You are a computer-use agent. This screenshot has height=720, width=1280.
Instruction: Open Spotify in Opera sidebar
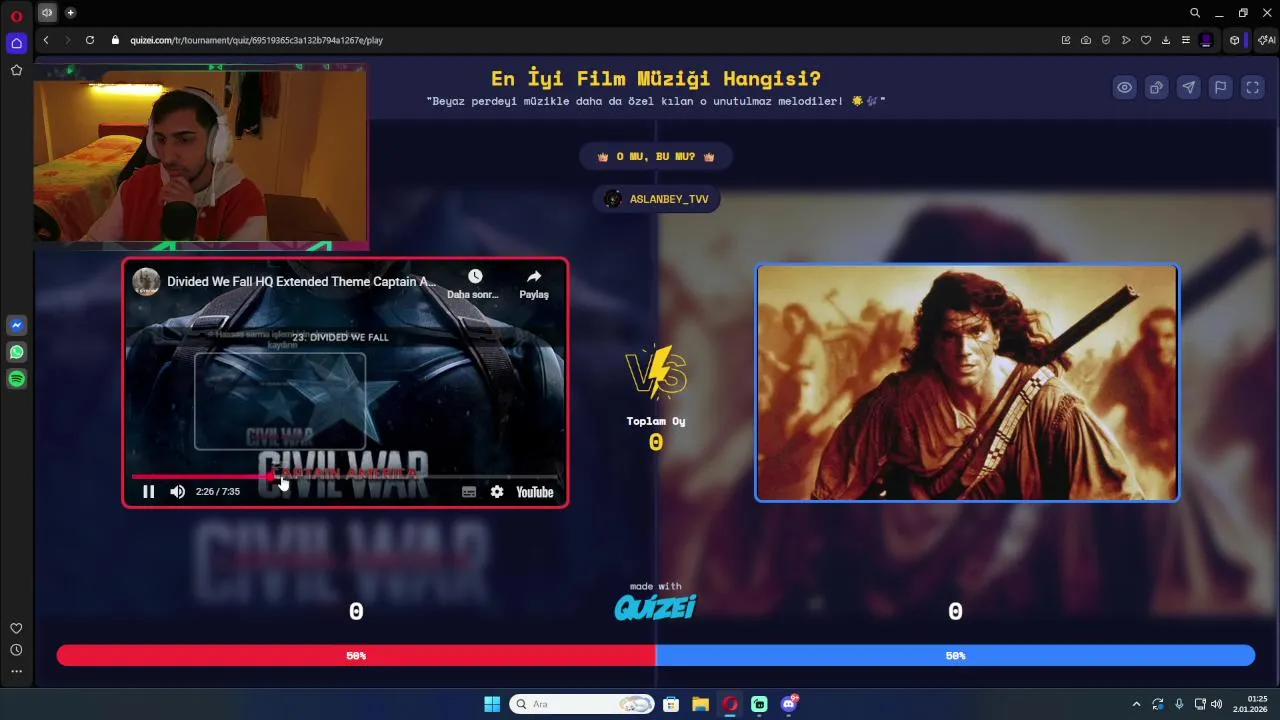coord(16,379)
